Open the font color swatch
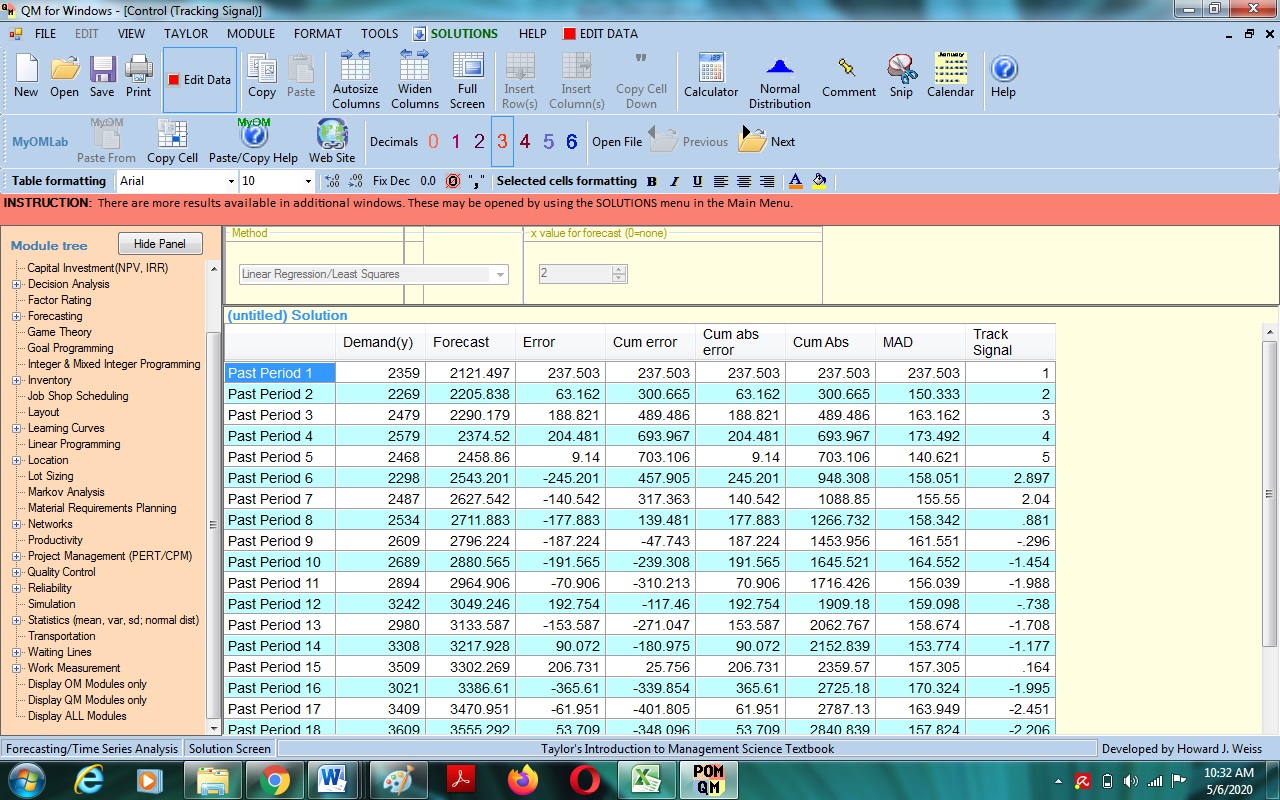 click(x=796, y=181)
